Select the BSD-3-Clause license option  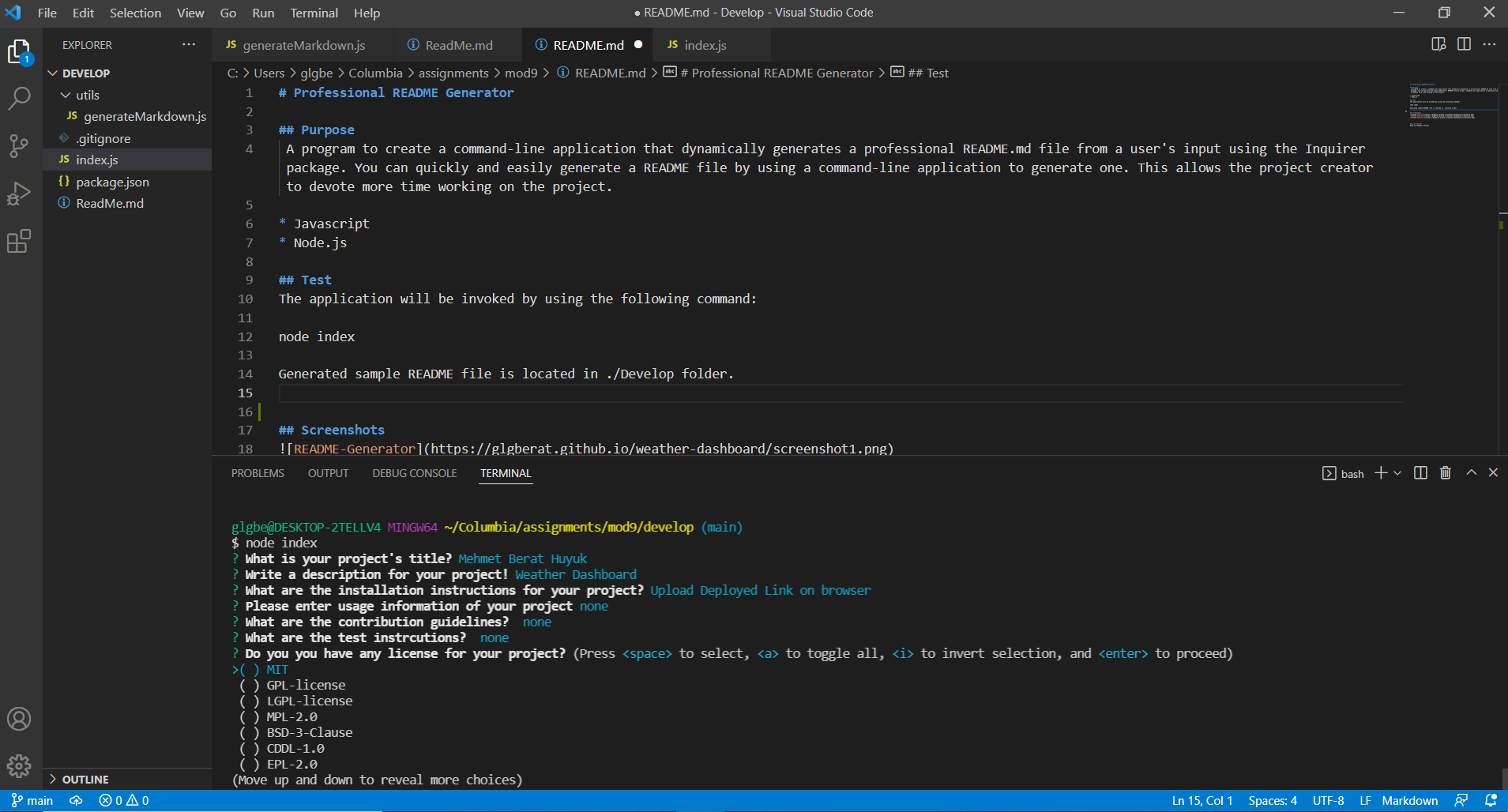[309, 733]
